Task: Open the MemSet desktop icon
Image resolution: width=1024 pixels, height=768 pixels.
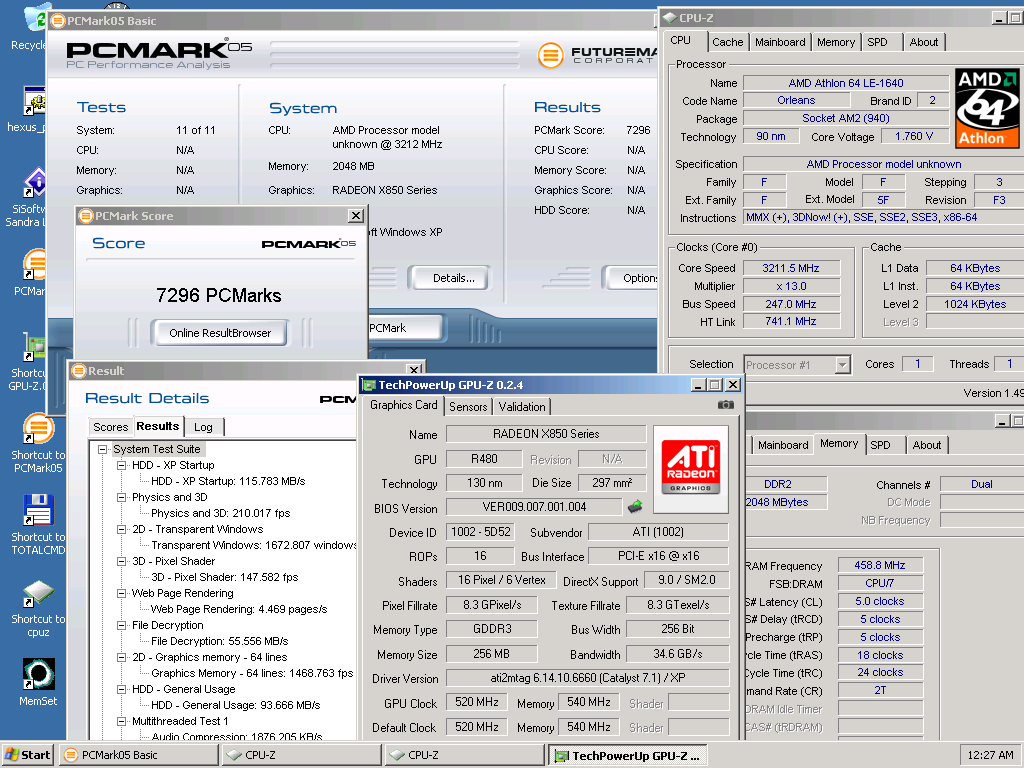Action: [x=38, y=675]
